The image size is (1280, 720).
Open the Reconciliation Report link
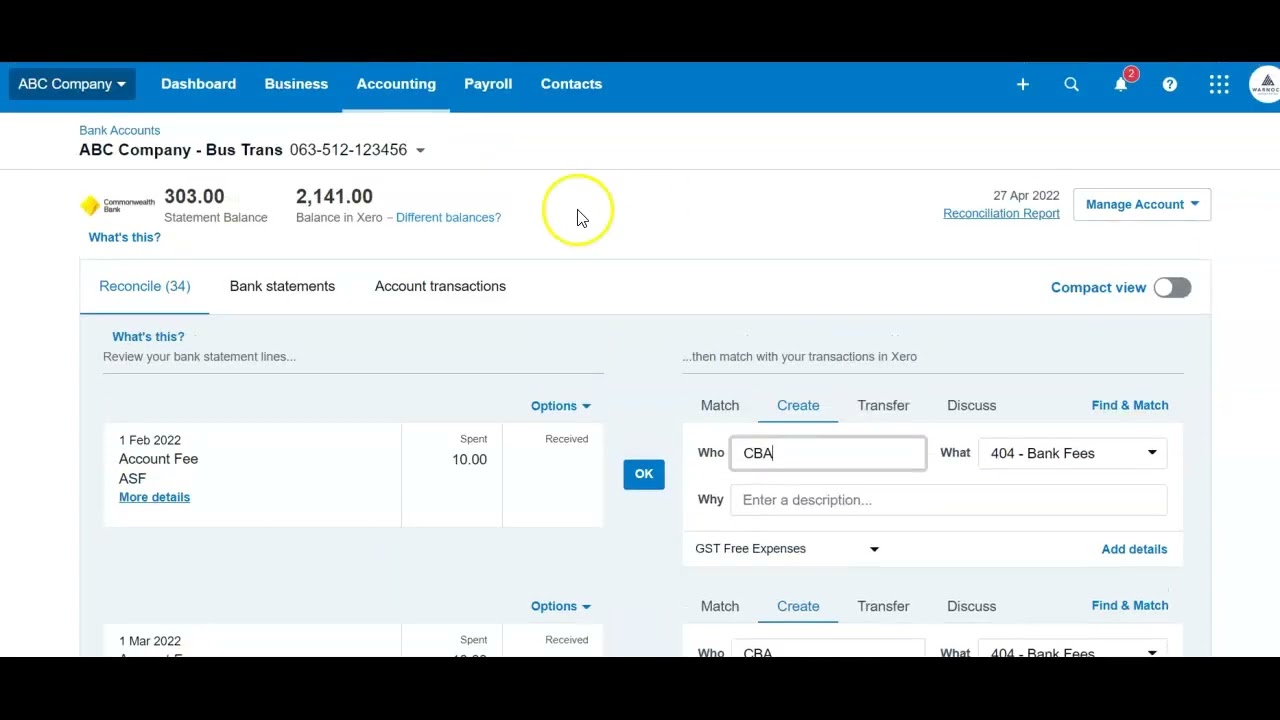pyautogui.click(x=1001, y=213)
